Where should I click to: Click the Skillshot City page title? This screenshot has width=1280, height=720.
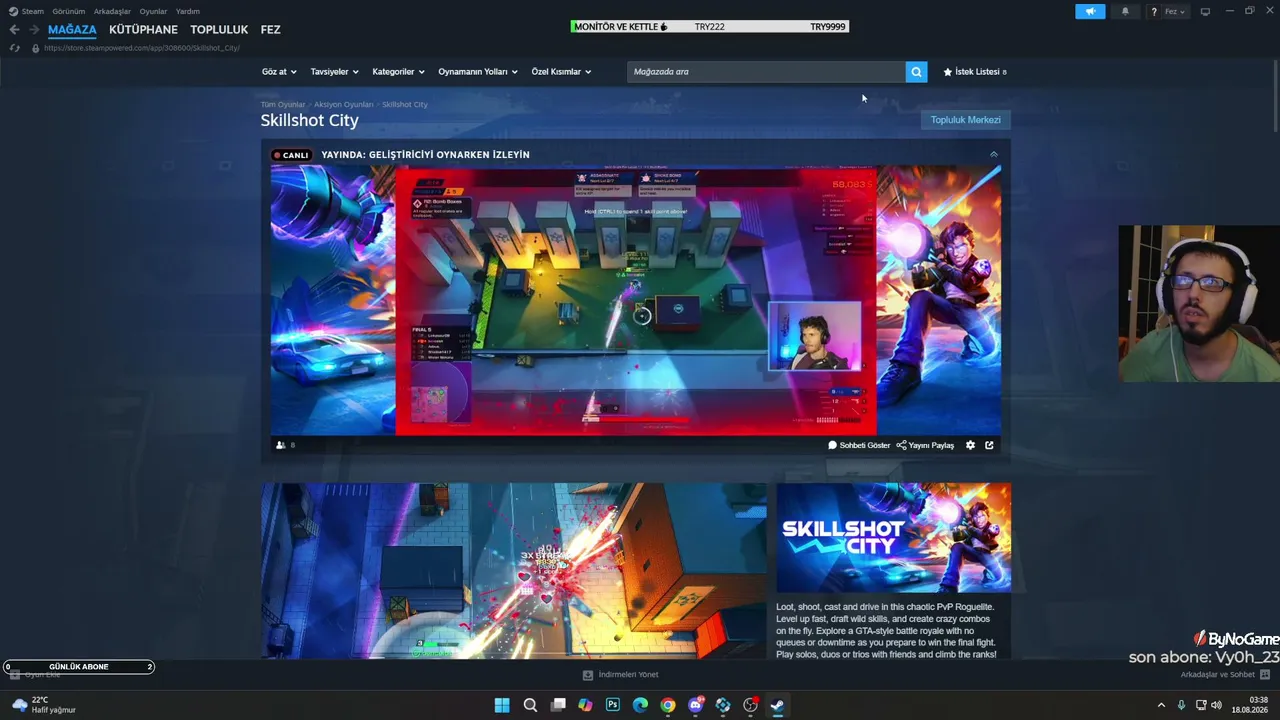(x=310, y=120)
